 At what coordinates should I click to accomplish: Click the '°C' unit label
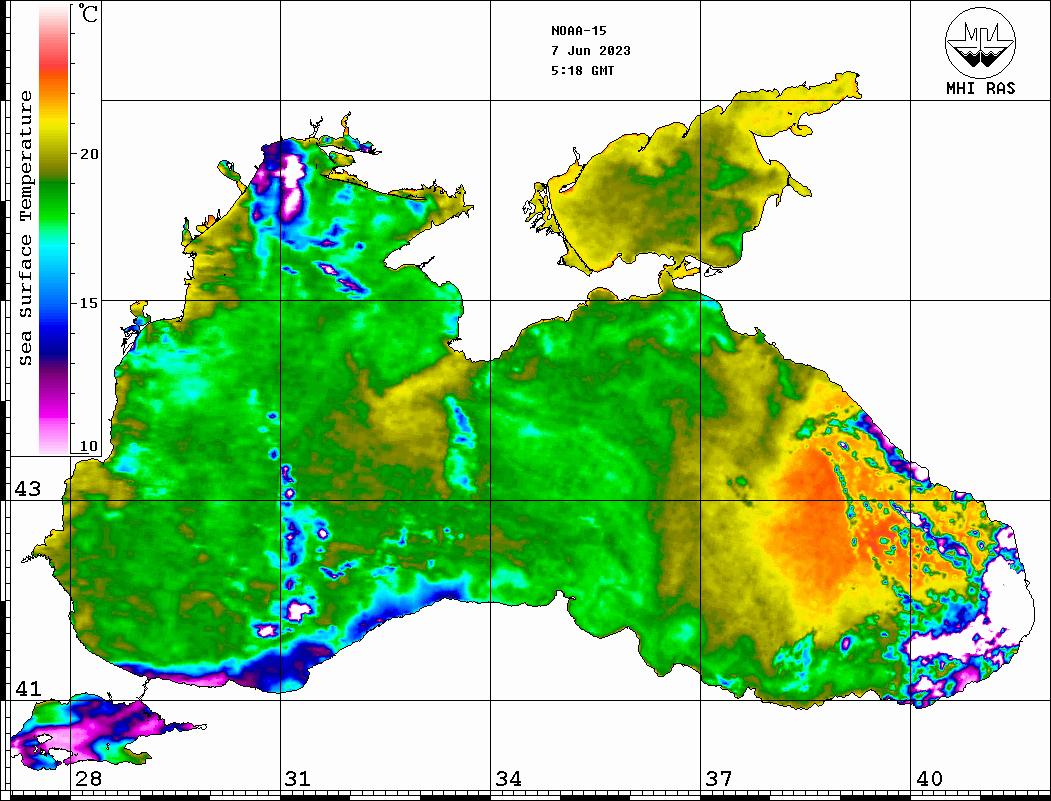pos(88,13)
